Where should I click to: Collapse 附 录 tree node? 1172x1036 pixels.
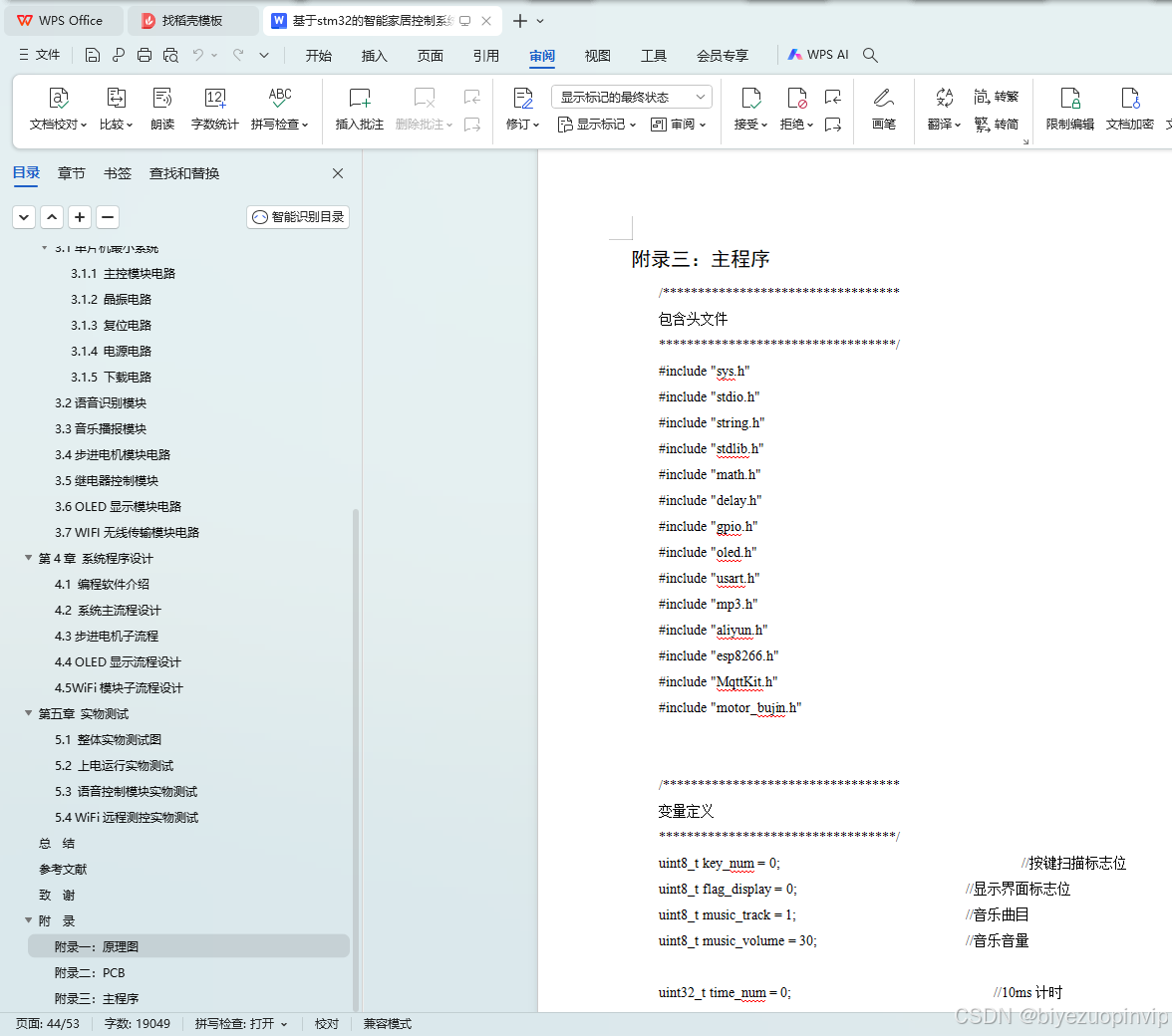pyautogui.click(x=28, y=920)
